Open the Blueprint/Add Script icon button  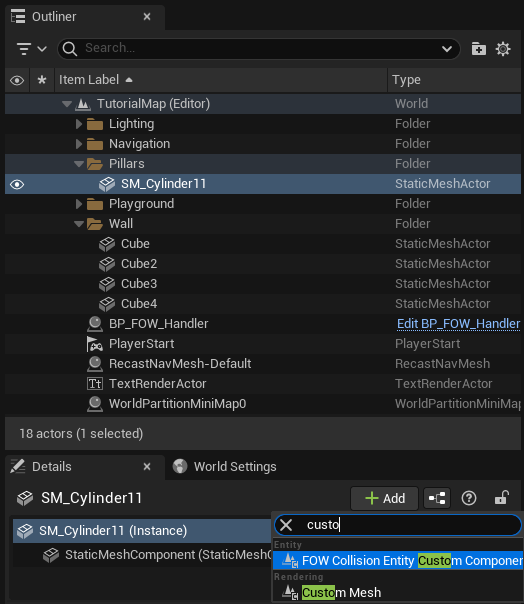(437, 498)
